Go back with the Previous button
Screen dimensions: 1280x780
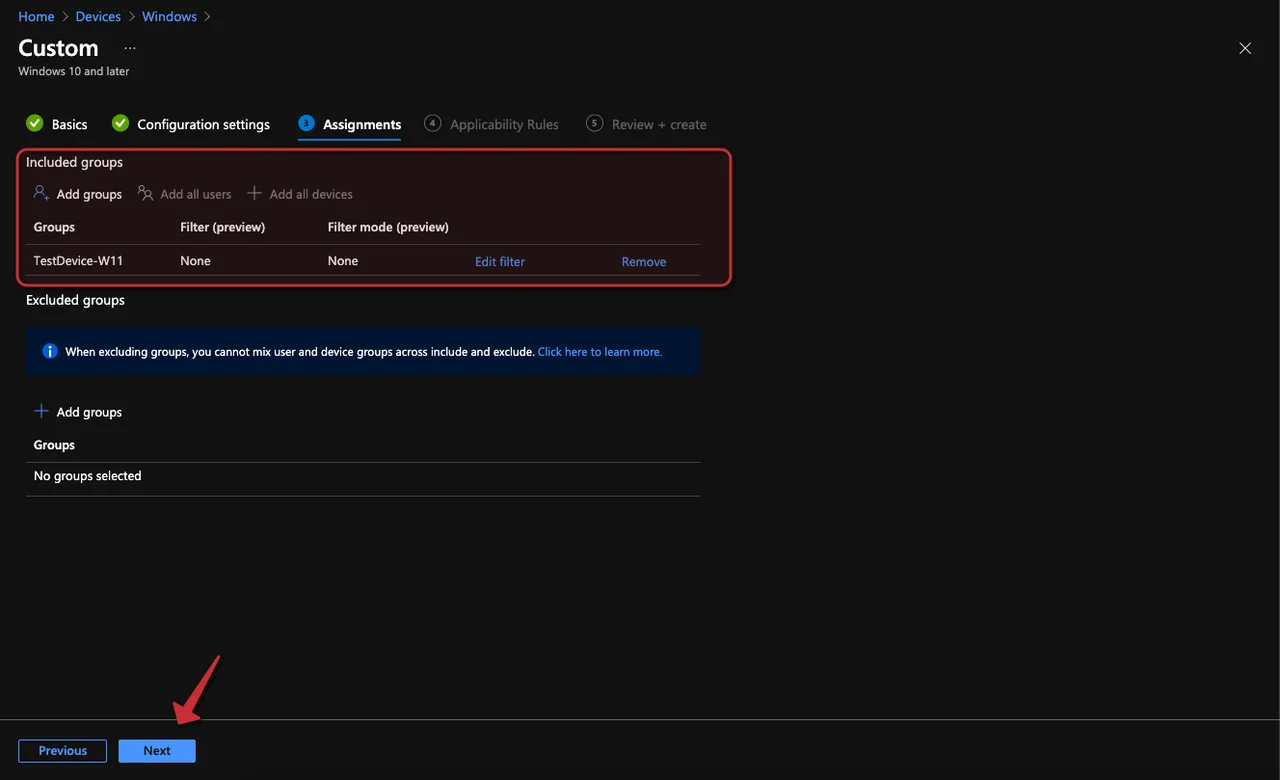[63, 751]
